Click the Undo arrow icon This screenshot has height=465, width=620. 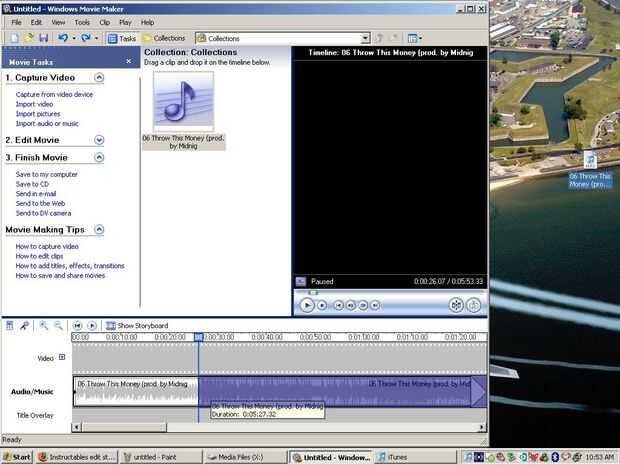(x=63, y=38)
